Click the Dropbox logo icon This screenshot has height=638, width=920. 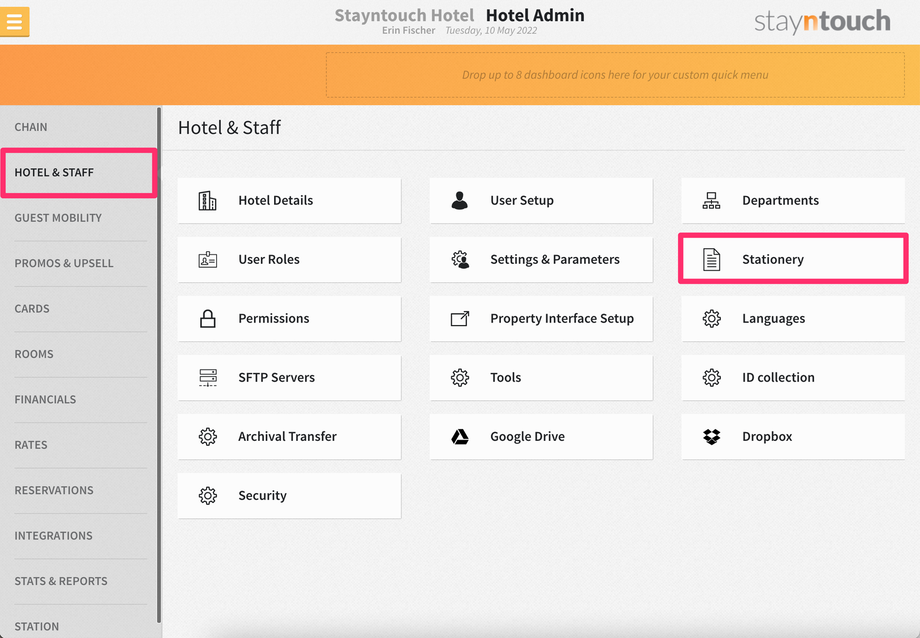(711, 437)
